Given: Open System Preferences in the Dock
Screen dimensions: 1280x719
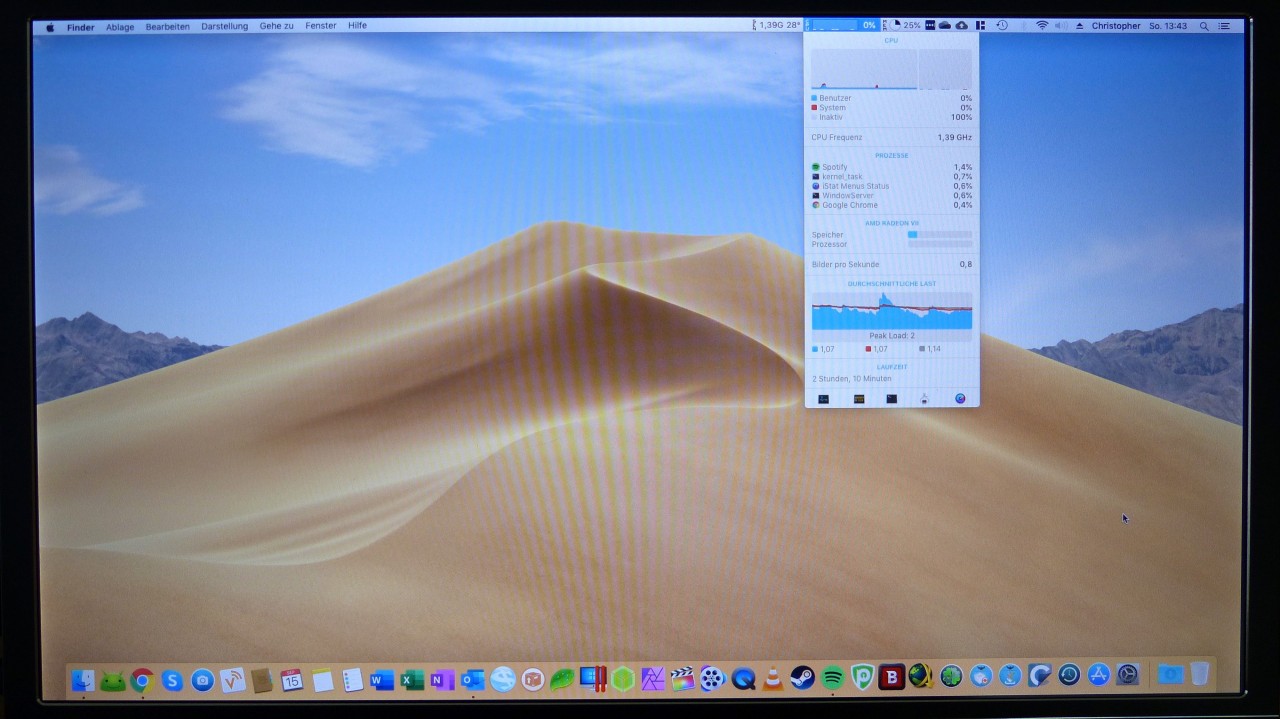Looking at the screenshot, I should point(1128,676).
